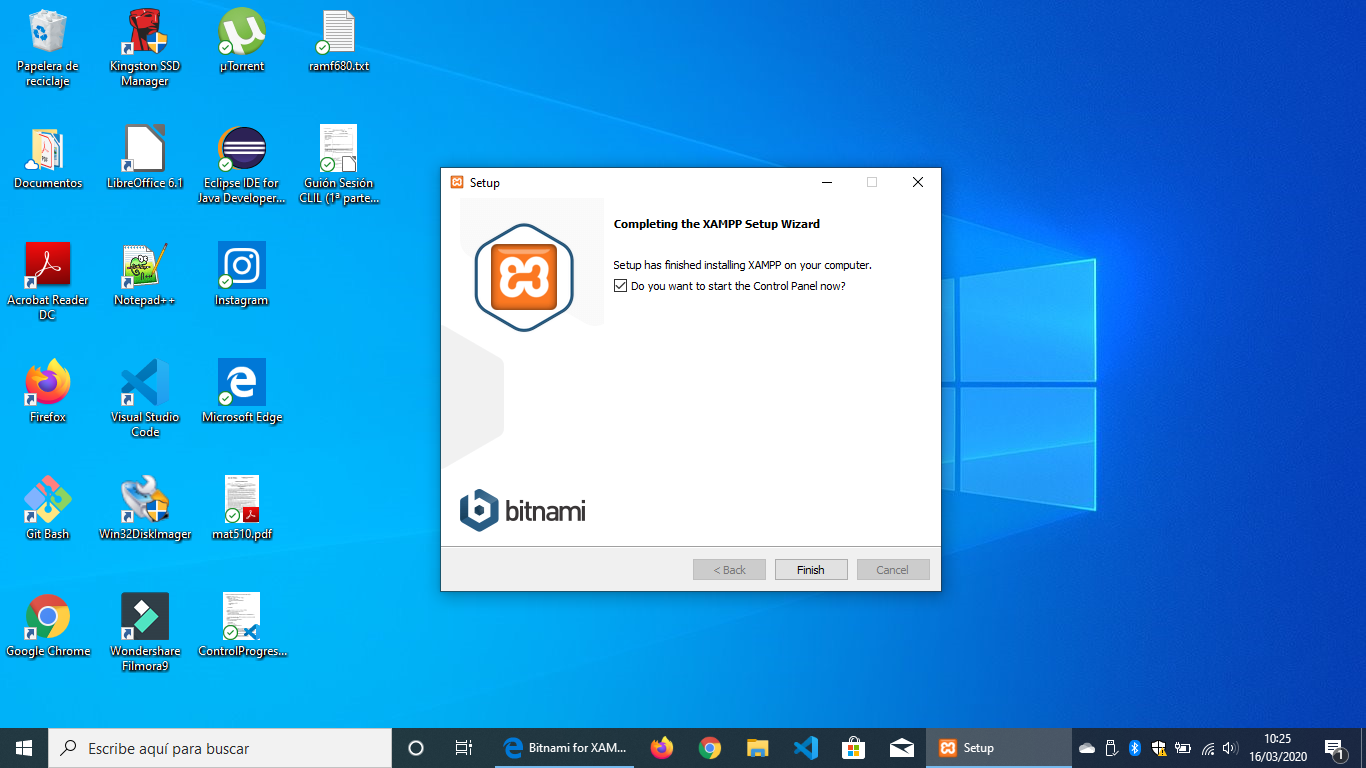Open File Explorer from the taskbar
Image resolution: width=1366 pixels, height=768 pixels.
pos(758,748)
